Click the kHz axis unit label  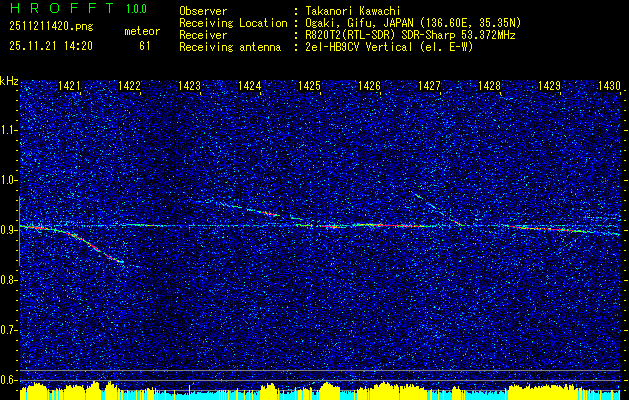(x=9, y=81)
